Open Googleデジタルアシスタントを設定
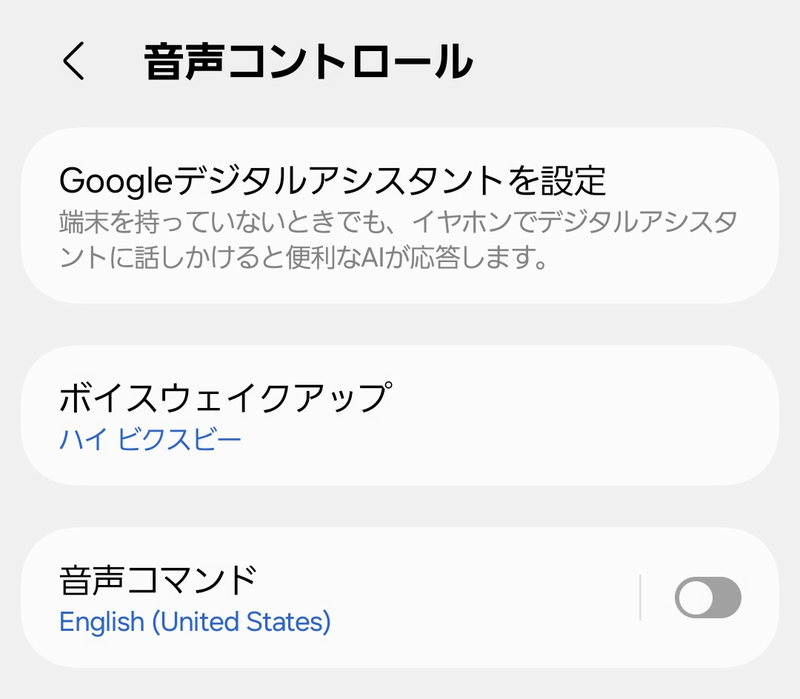This screenshot has height=699, width=800. [333, 181]
